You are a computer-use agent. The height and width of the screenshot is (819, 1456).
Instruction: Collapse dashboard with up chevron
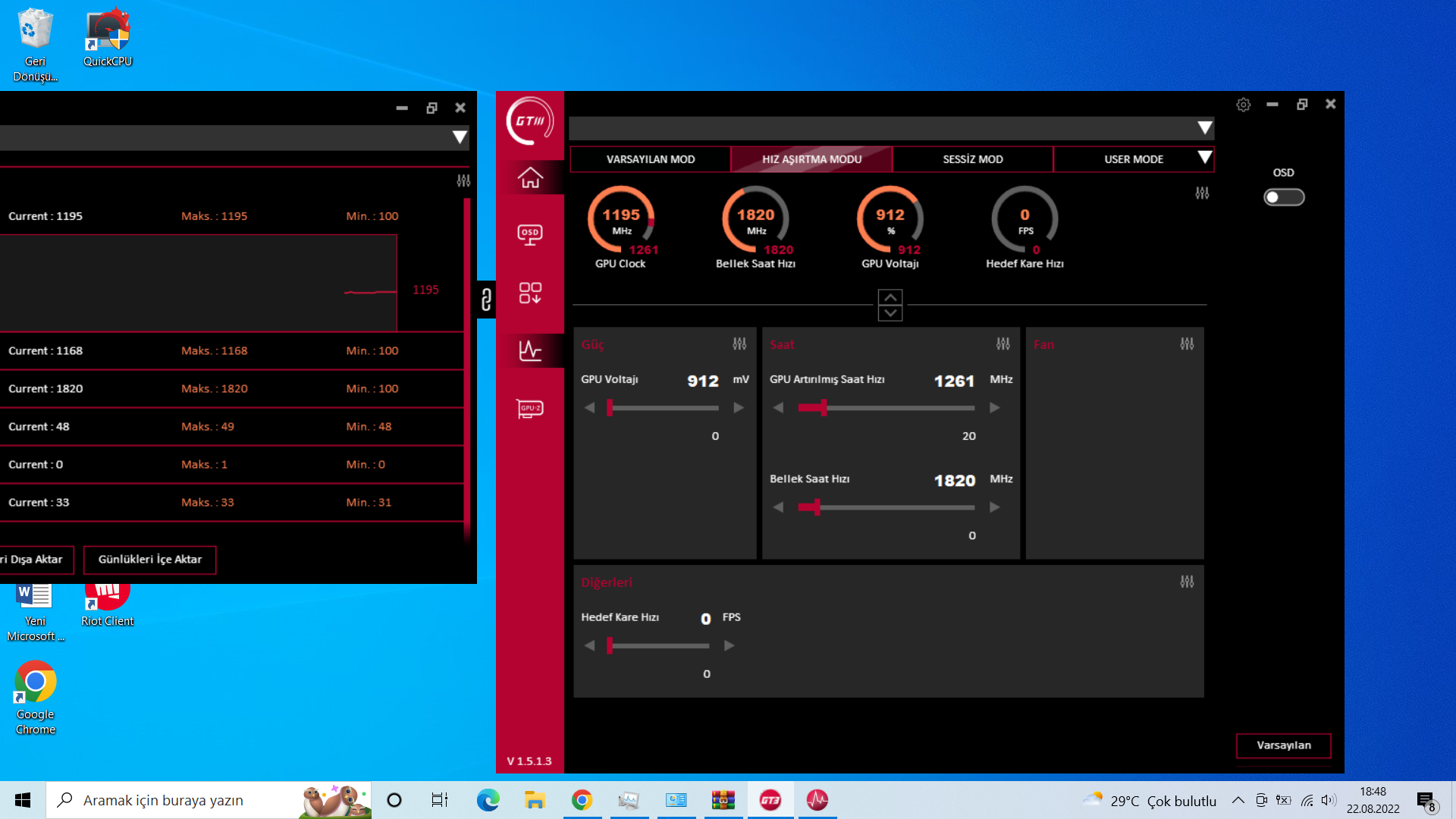click(x=890, y=297)
